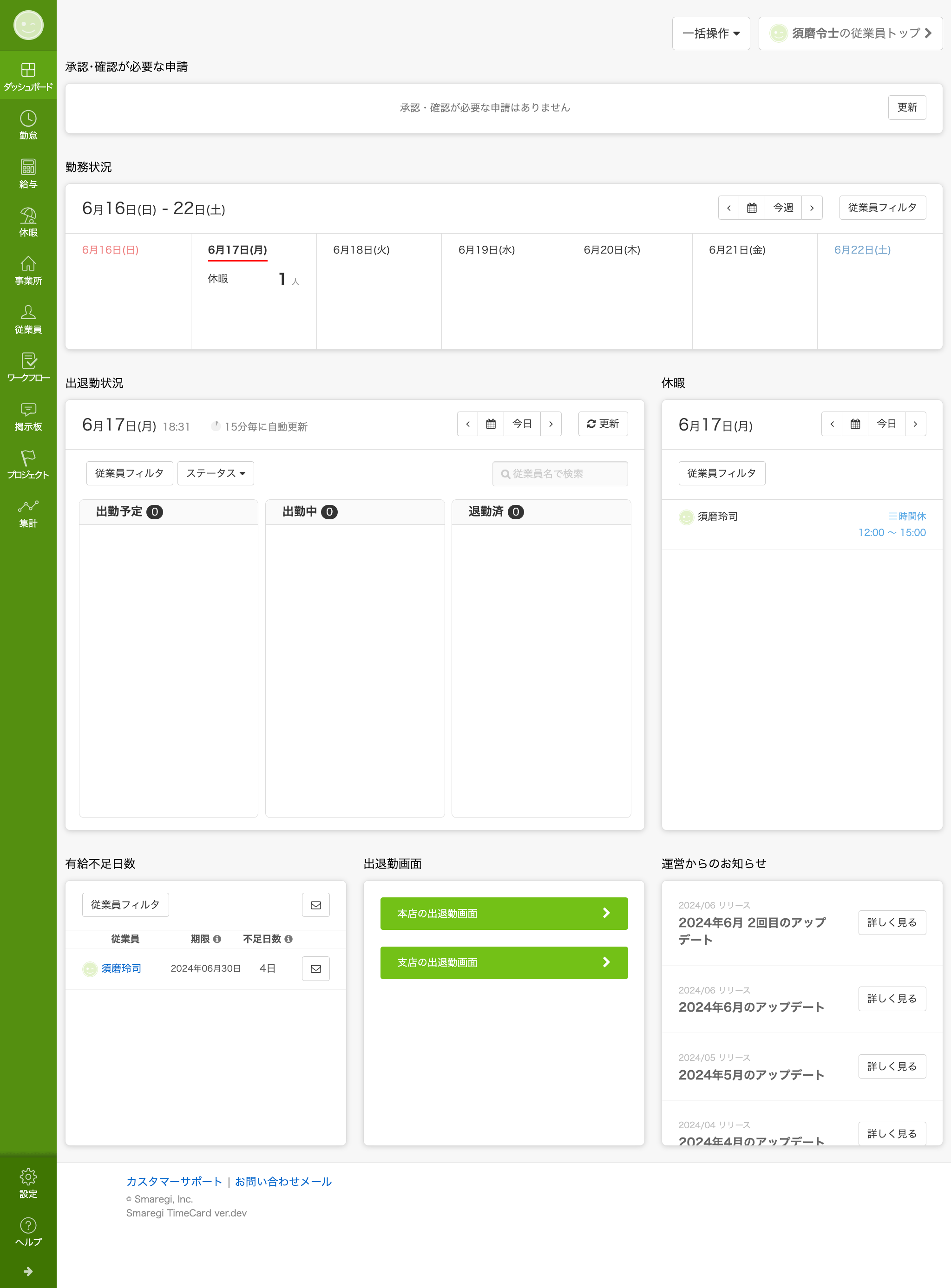Click the calendar icon in 勤務状況 header
Screen dimensions: 951x1288
click(x=751, y=208)
